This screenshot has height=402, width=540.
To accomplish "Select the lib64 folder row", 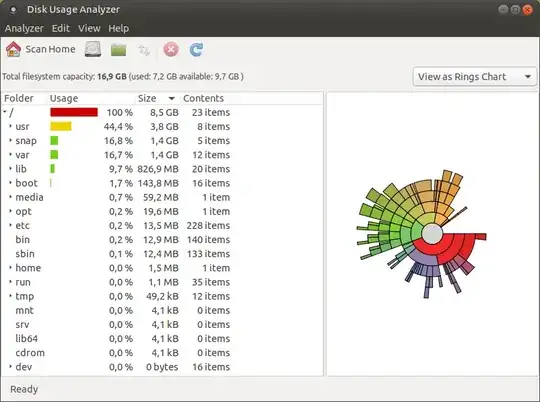I will (163, 338).
